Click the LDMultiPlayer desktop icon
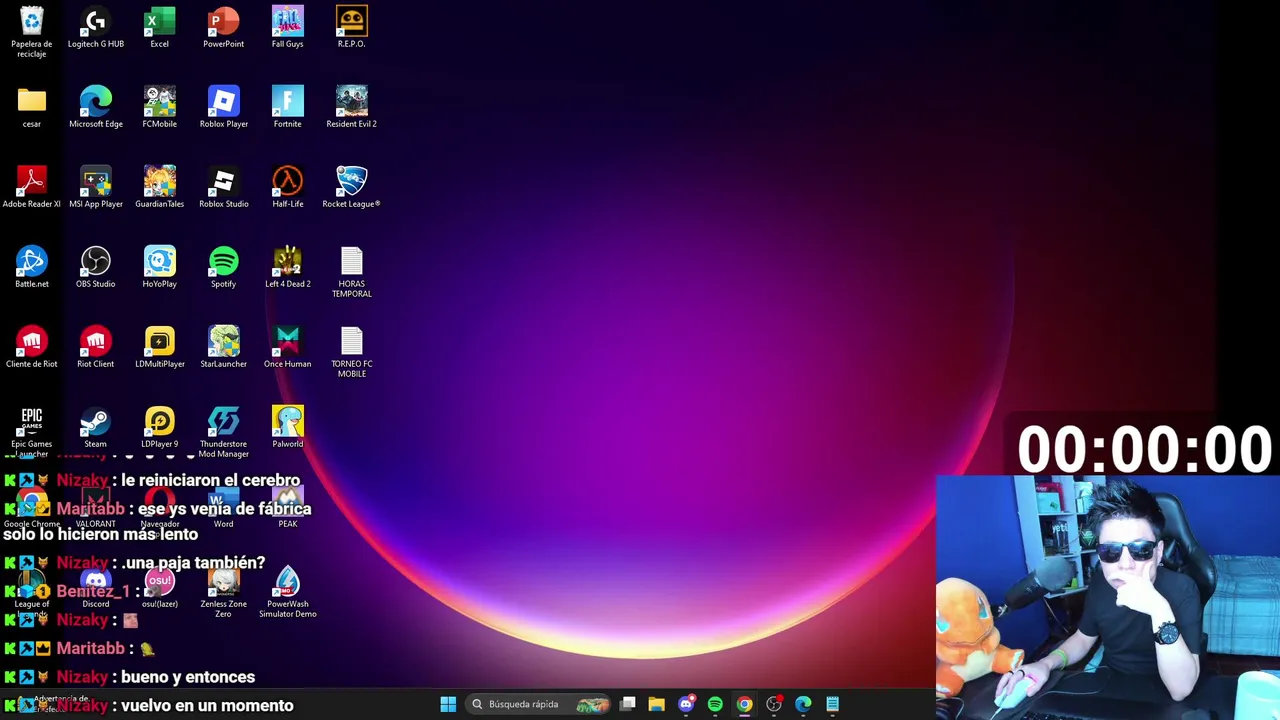The image size is (1280, 720). click(160, 348)
